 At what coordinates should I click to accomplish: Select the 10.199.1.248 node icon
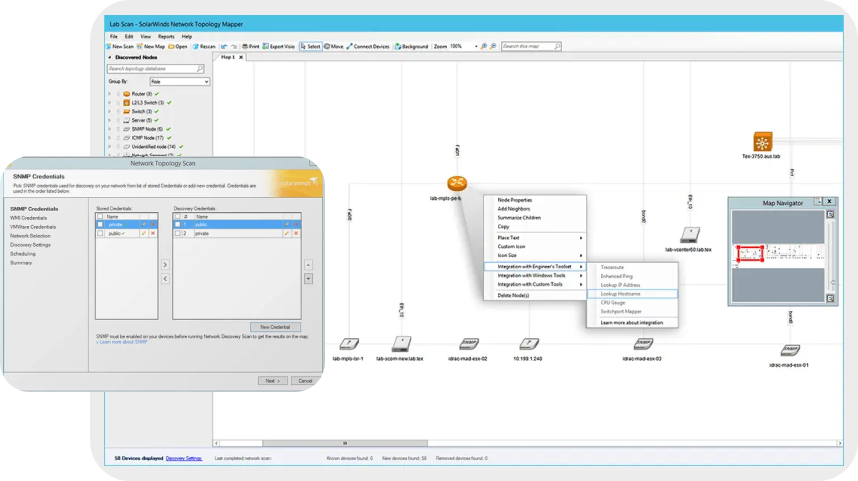529,344
